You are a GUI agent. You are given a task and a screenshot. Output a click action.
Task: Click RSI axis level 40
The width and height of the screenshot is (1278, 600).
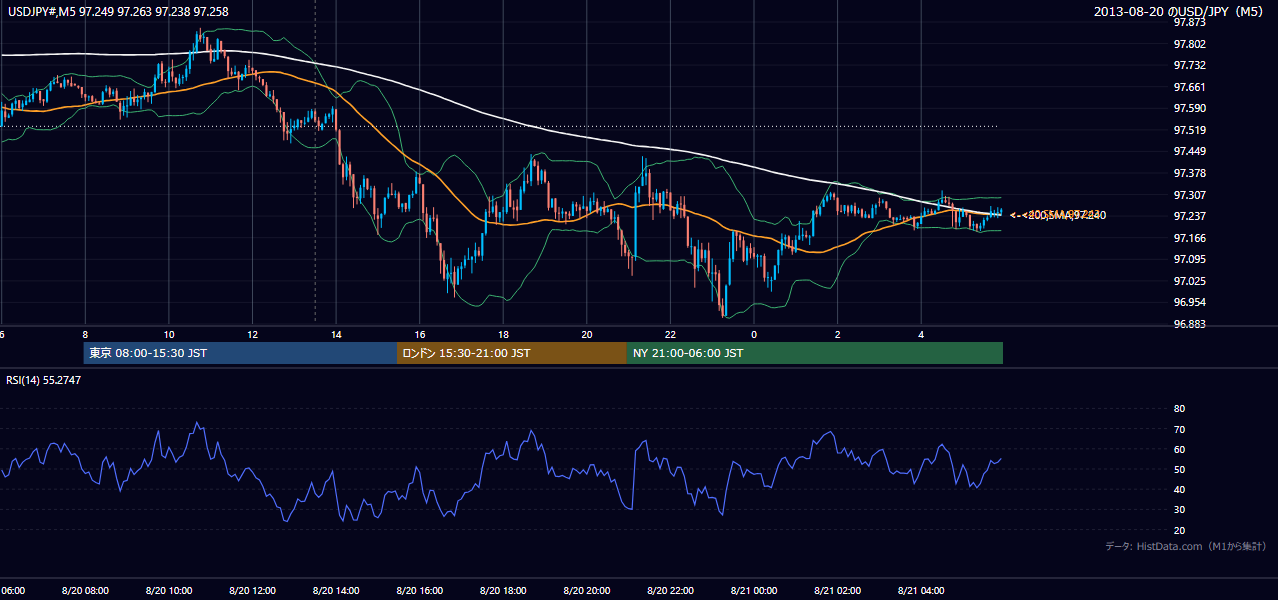(1179, 490)
